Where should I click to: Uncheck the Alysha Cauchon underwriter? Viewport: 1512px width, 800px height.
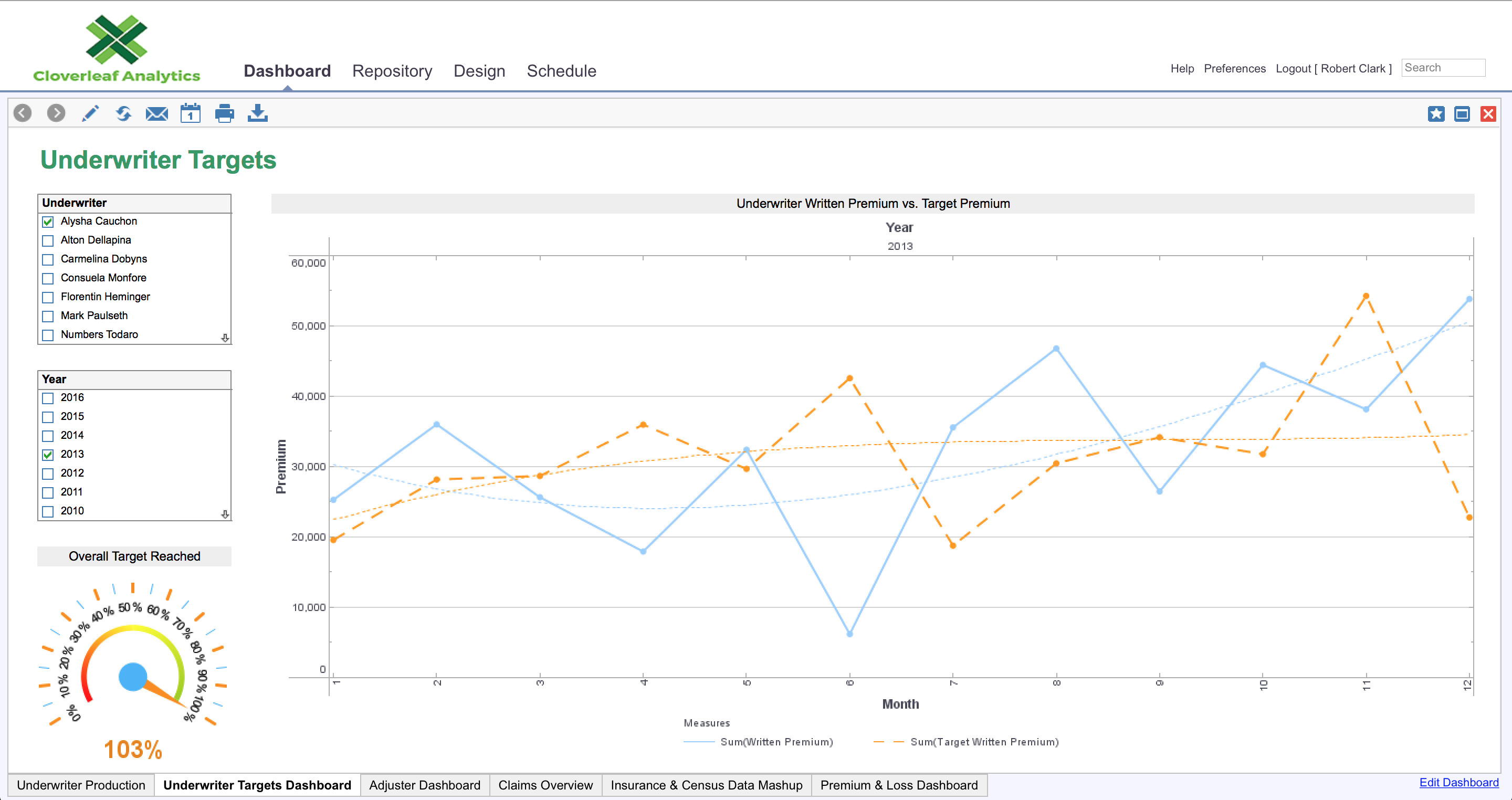(x=48, y=222)
